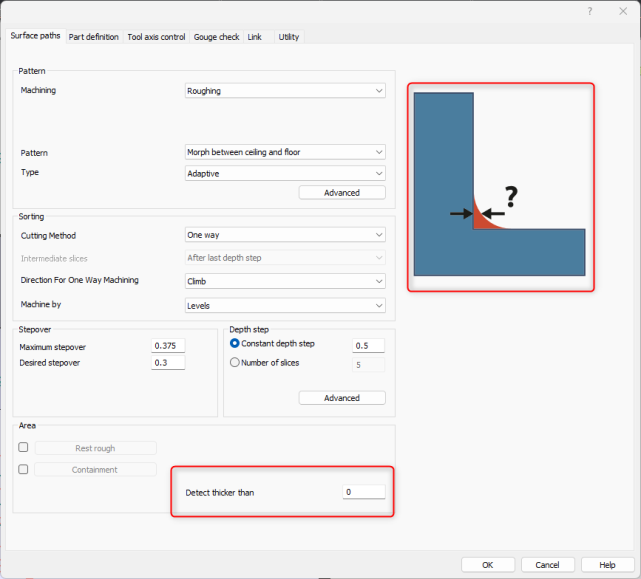Enable the Rest rough checkbox
Viewport: 641px width, 579px height.
coord(23,448)
